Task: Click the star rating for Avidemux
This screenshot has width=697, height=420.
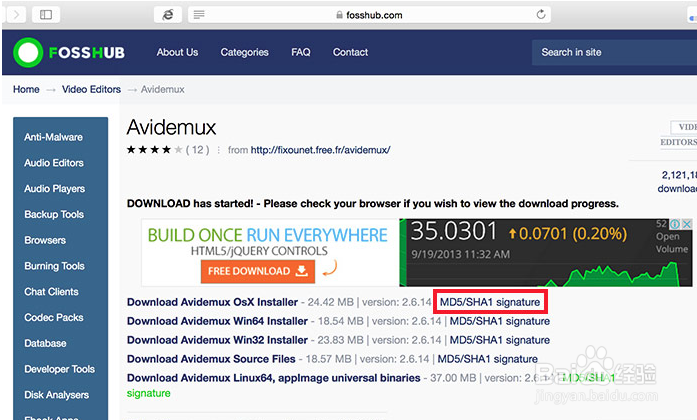Action: click(x=154, y=150)
